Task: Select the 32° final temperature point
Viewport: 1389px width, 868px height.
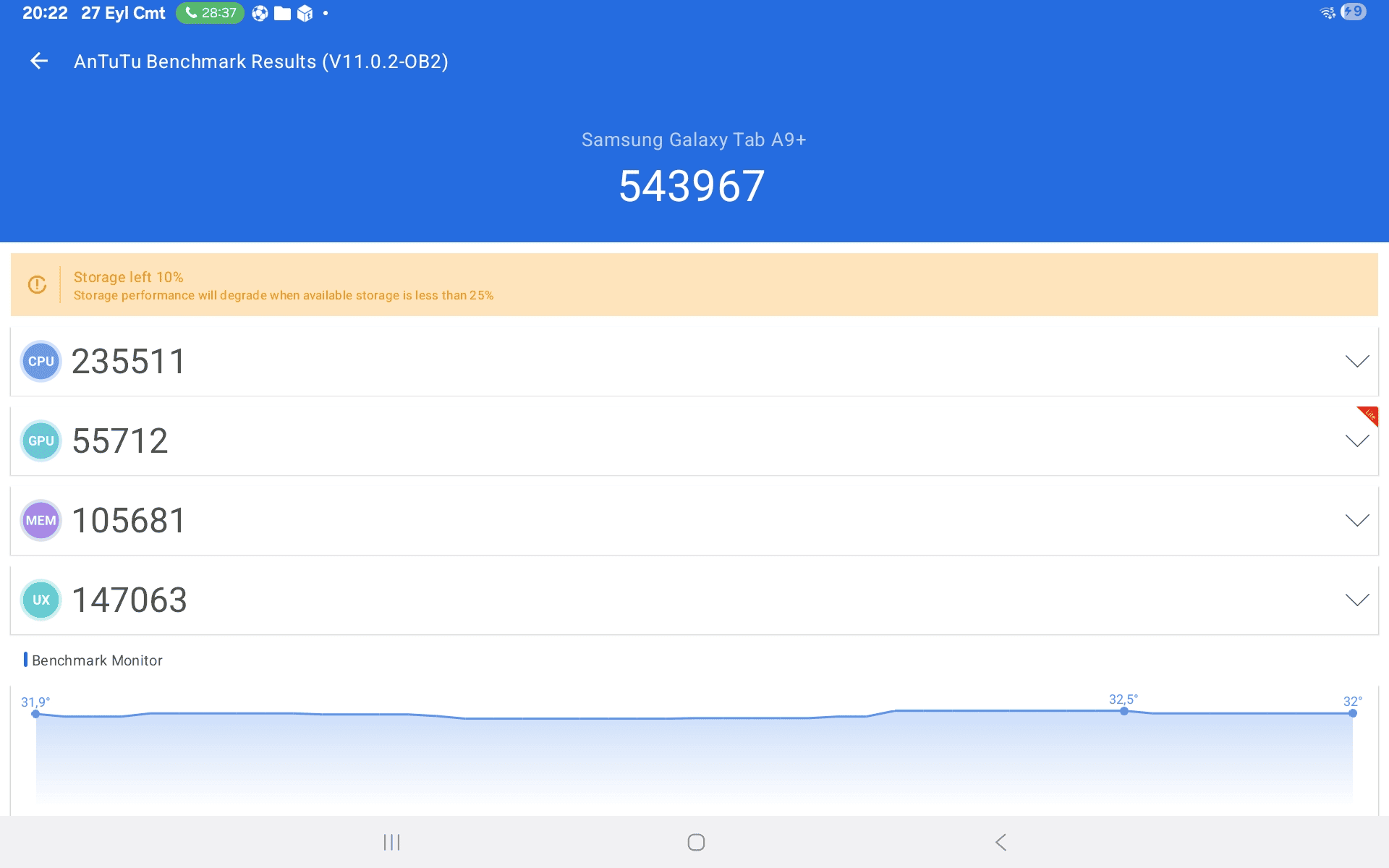Action: [1353, 713]
